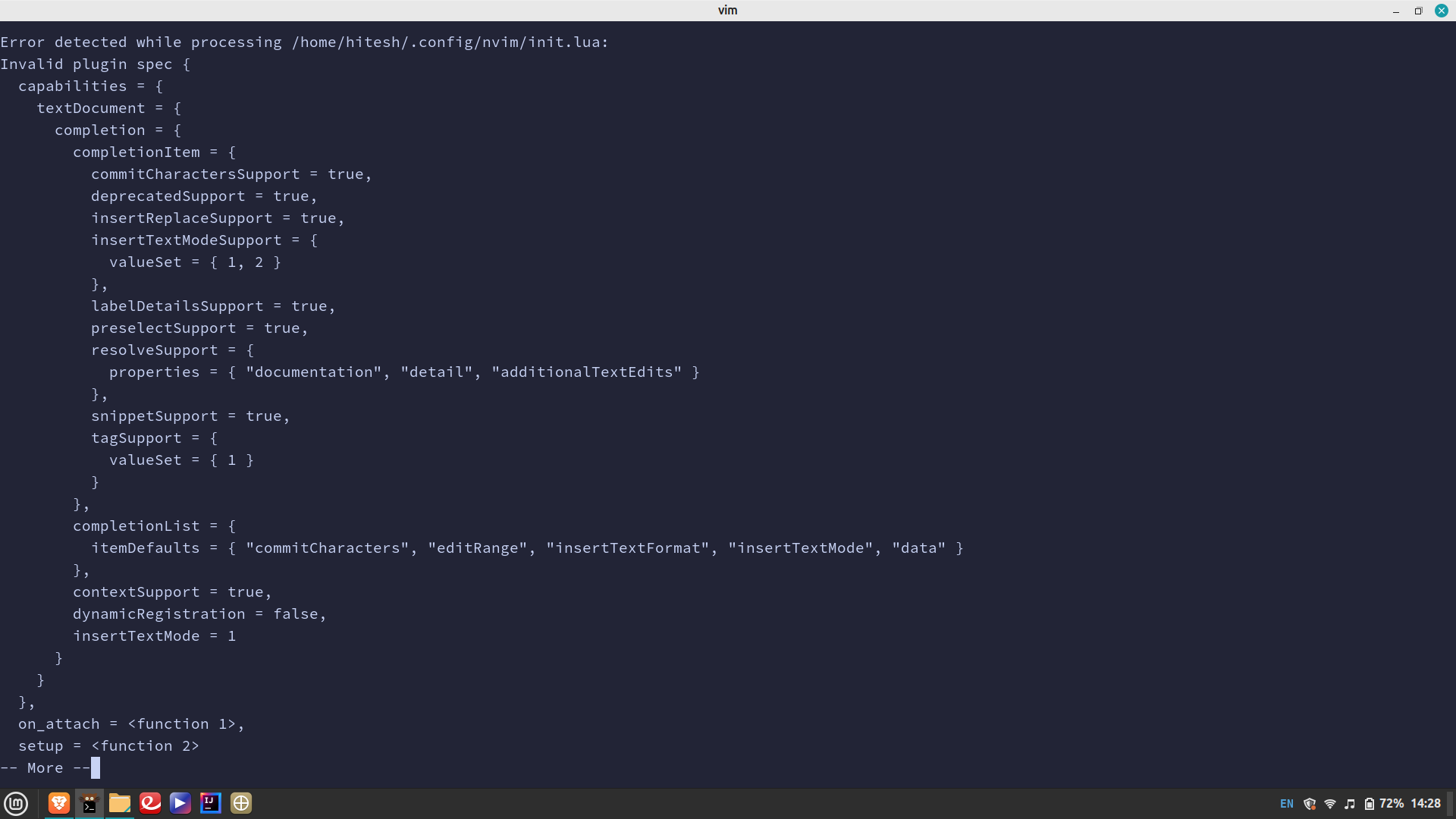Switch the EN keyboard layout

(x=1287, y=803)
